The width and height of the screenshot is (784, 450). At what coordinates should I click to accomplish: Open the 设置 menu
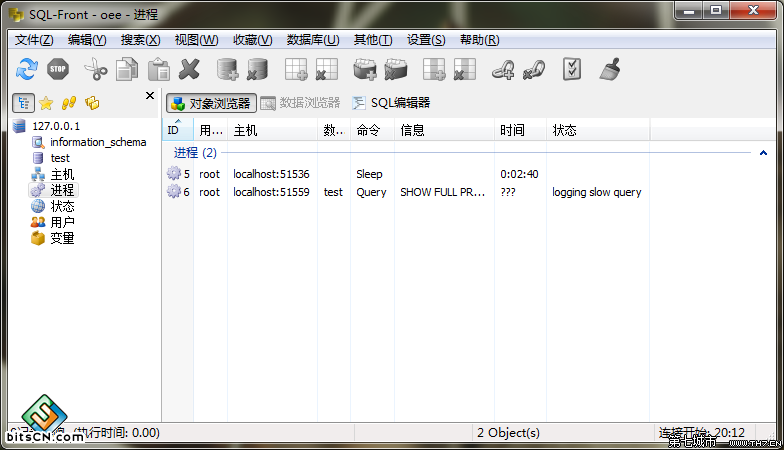pos(426,40)
